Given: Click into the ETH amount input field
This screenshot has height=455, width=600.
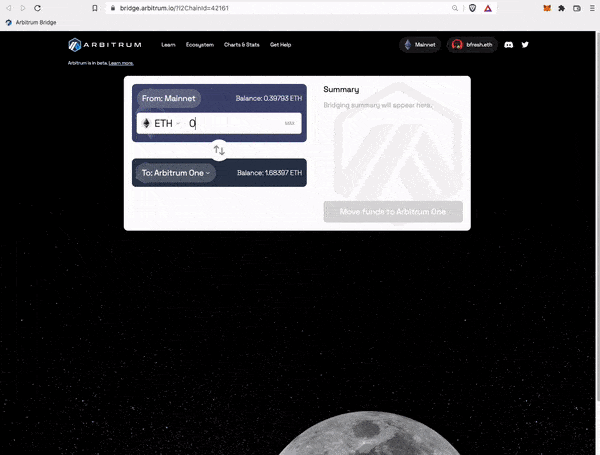Looking at the screenshot, I should (234, 123).
